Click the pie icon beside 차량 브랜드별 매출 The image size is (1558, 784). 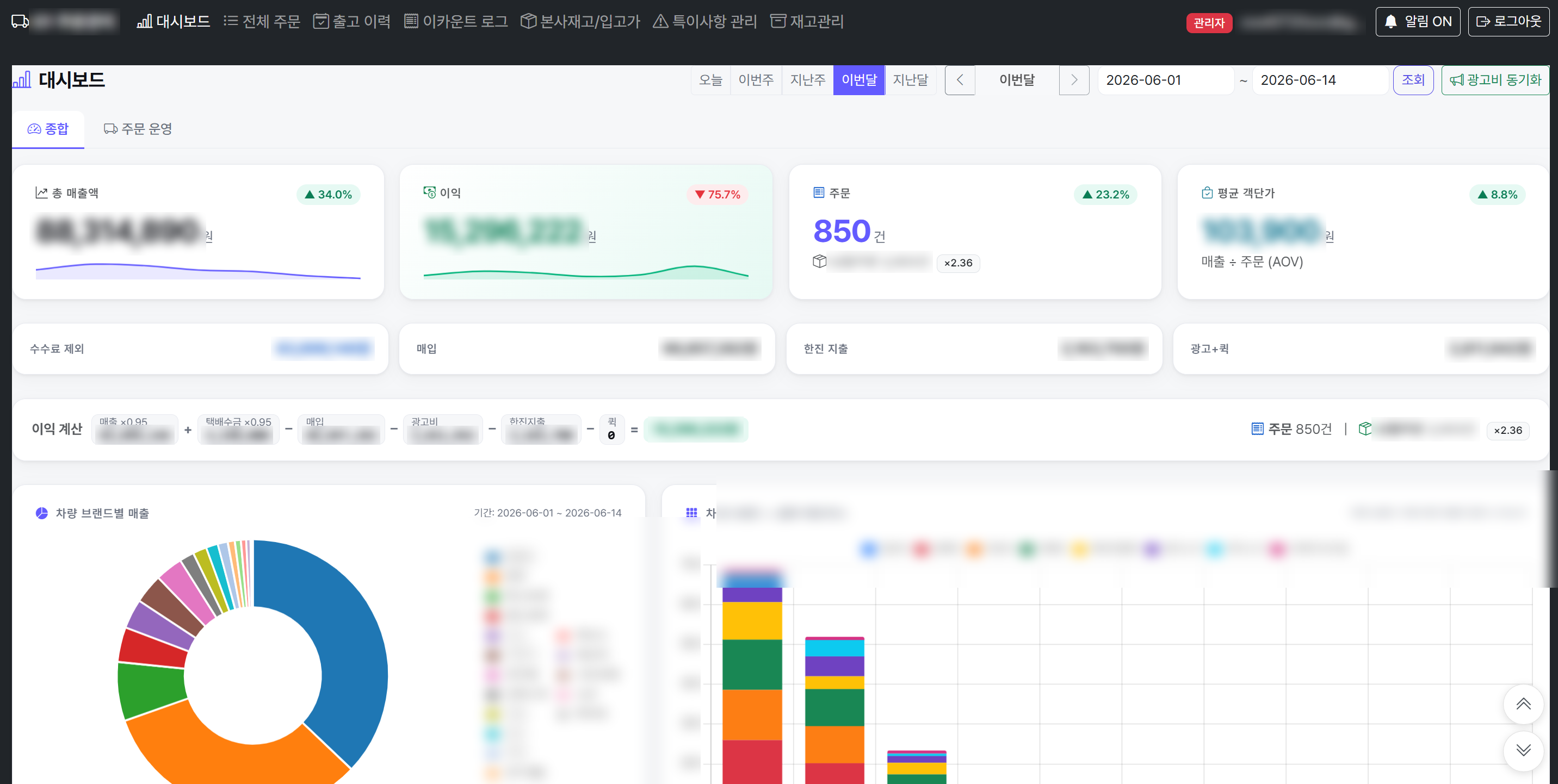(x=42, y=513)
